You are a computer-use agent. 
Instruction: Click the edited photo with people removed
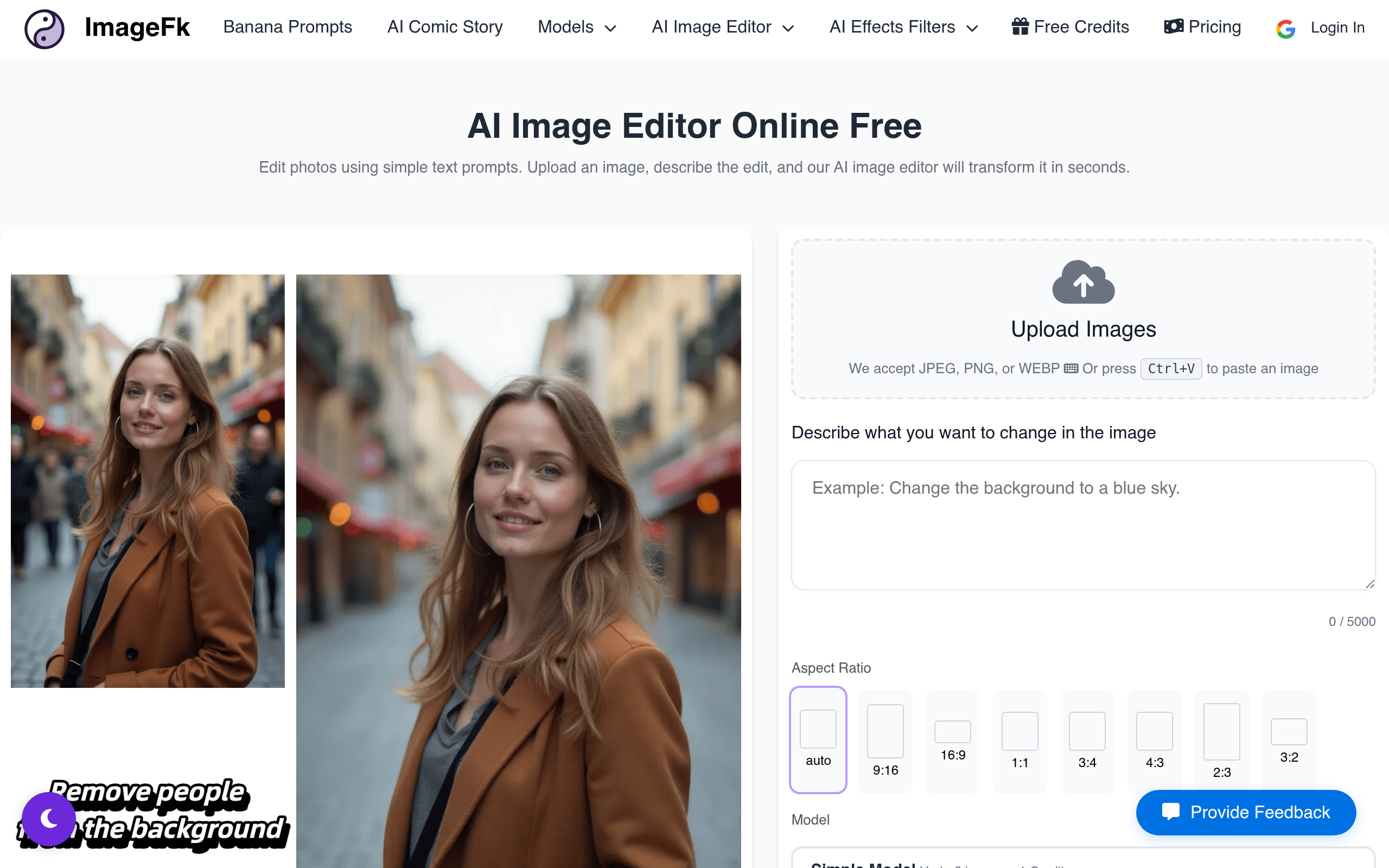point(518,571)
